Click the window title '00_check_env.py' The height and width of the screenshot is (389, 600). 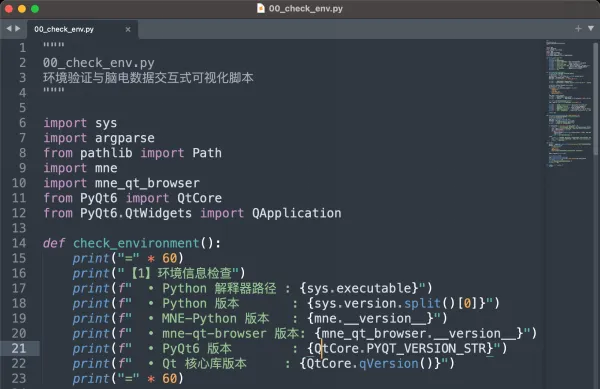point(306,8)
